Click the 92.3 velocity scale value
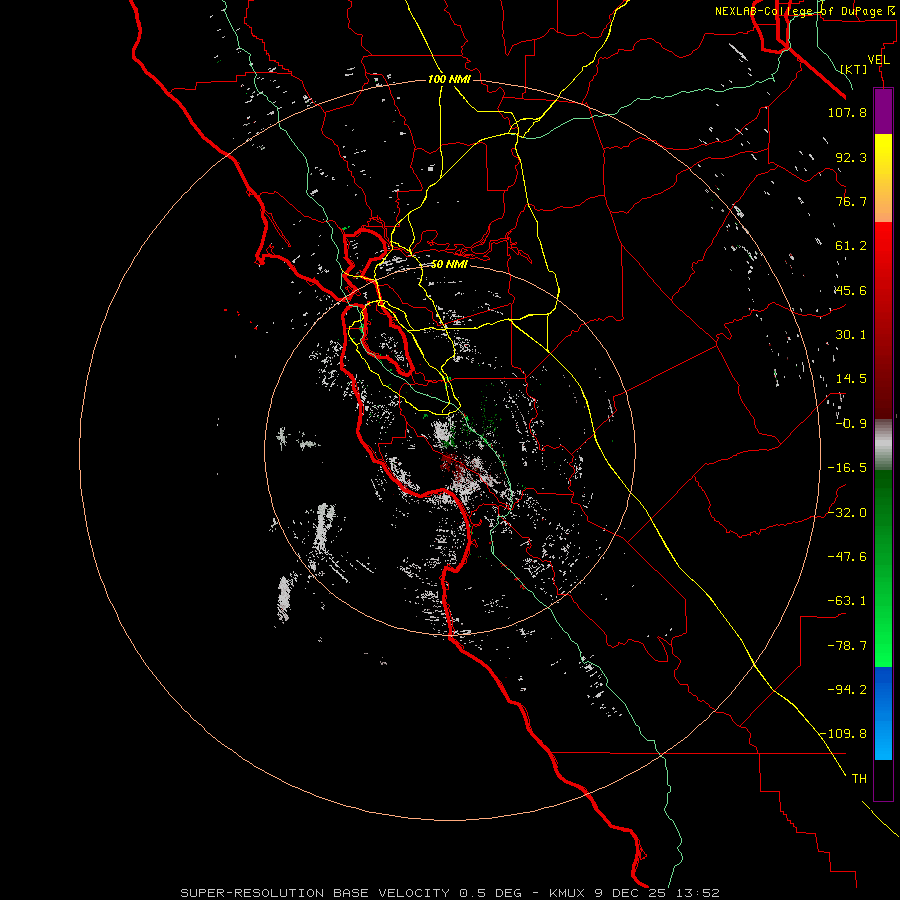Viewport: 900px width, 900px height. 851,157
